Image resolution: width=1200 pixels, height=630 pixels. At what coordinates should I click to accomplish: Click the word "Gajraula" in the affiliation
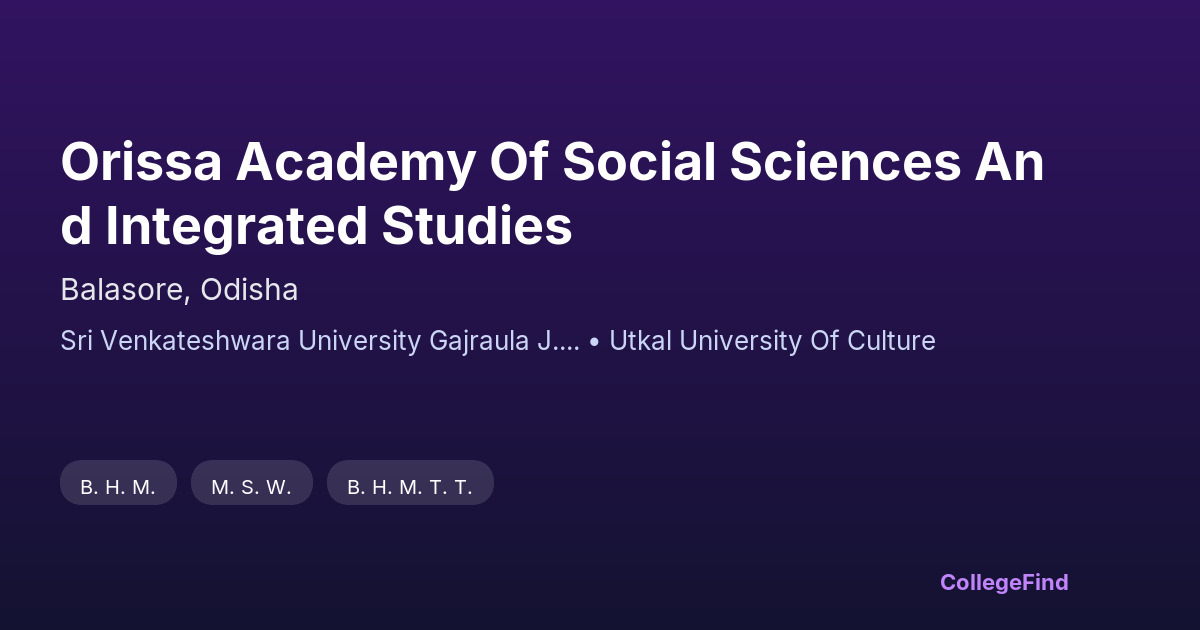(479, 341)
